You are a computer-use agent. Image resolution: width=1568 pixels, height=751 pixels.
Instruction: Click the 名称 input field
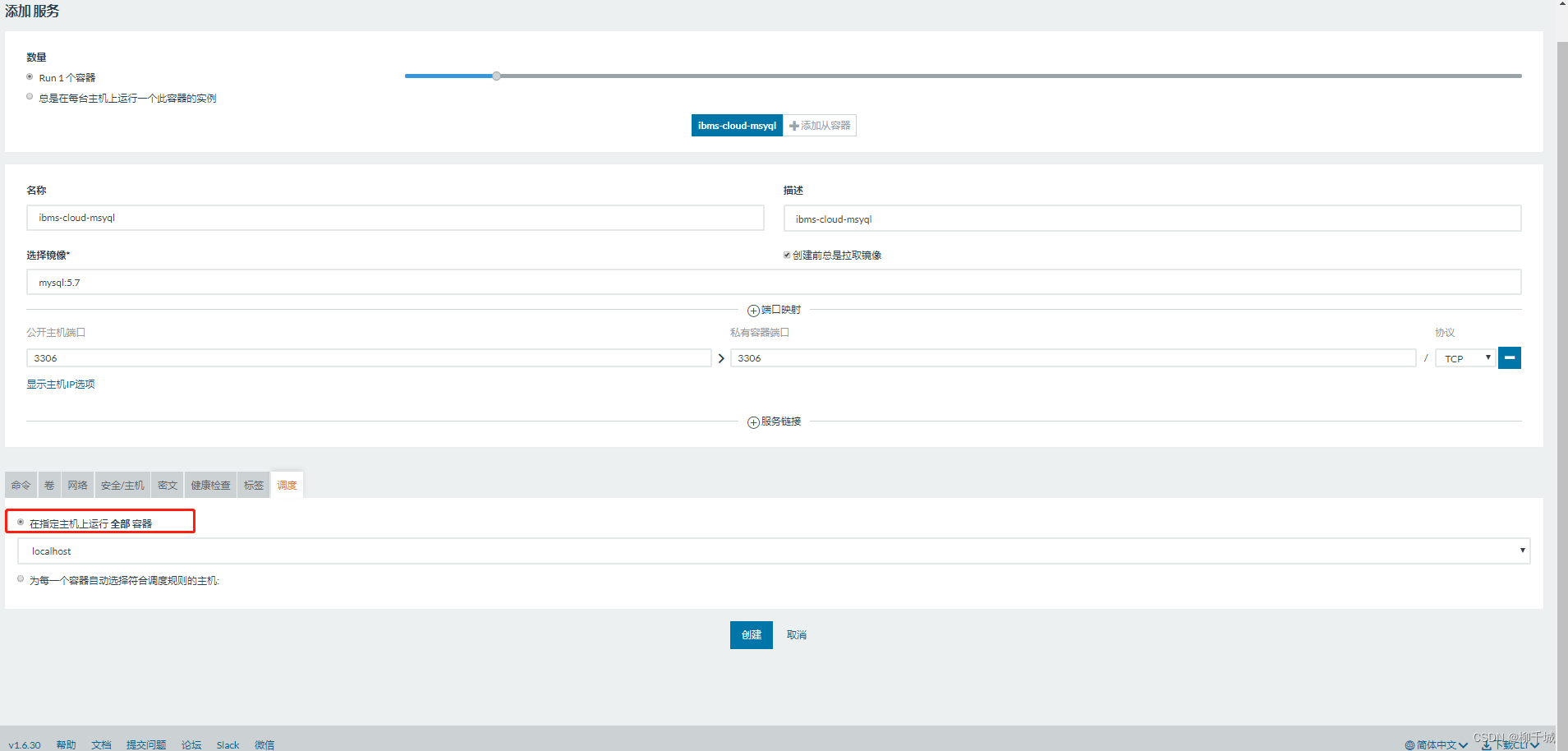coord(395,218)
